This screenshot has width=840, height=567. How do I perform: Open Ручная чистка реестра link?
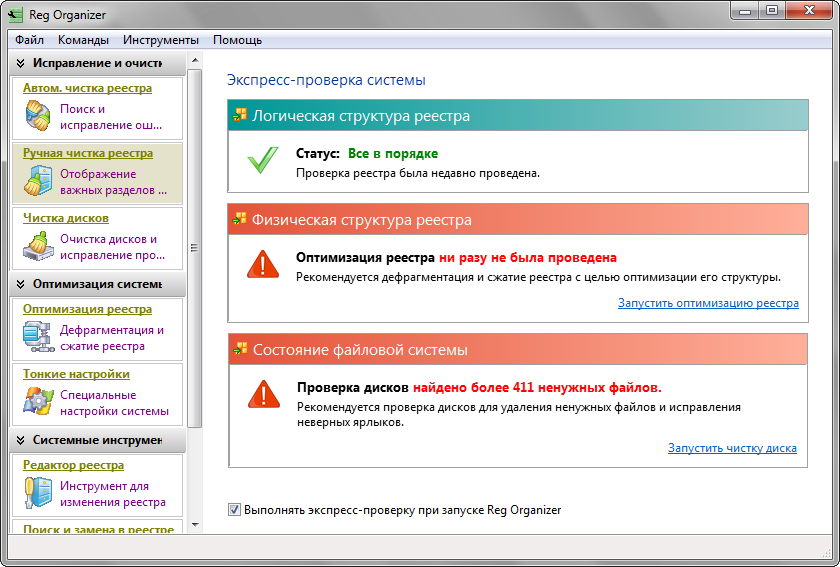pyautogui.click(x=88, y=153)
